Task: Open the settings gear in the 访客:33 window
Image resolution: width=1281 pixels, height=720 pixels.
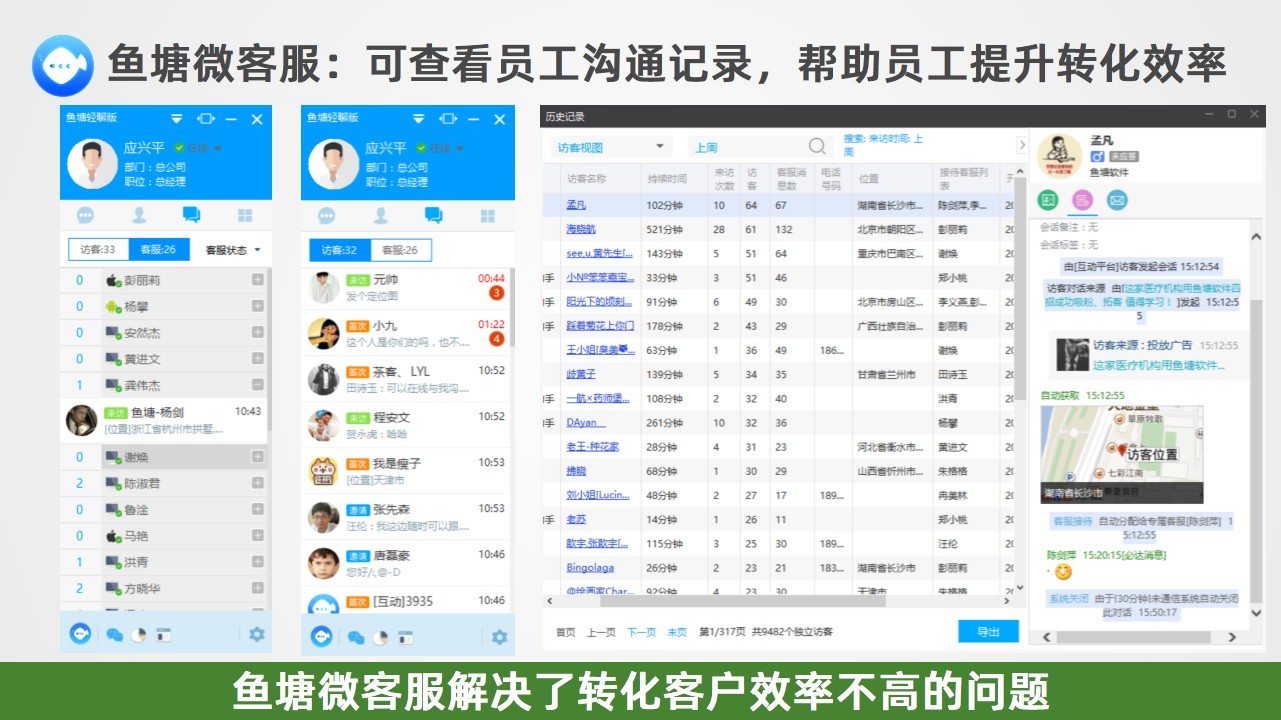Action: tap(257, 634)
